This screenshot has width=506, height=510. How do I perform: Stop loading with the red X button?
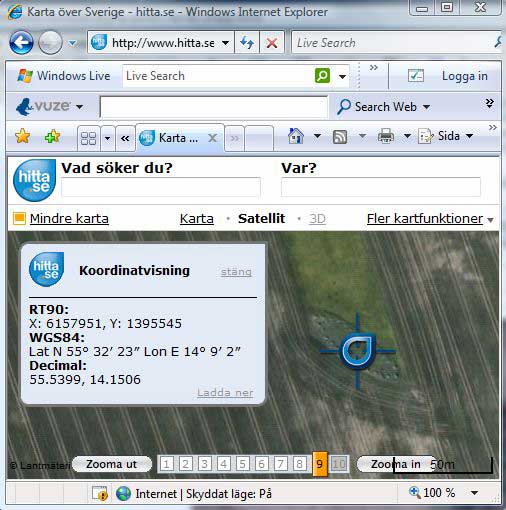(x=272, y=43)
